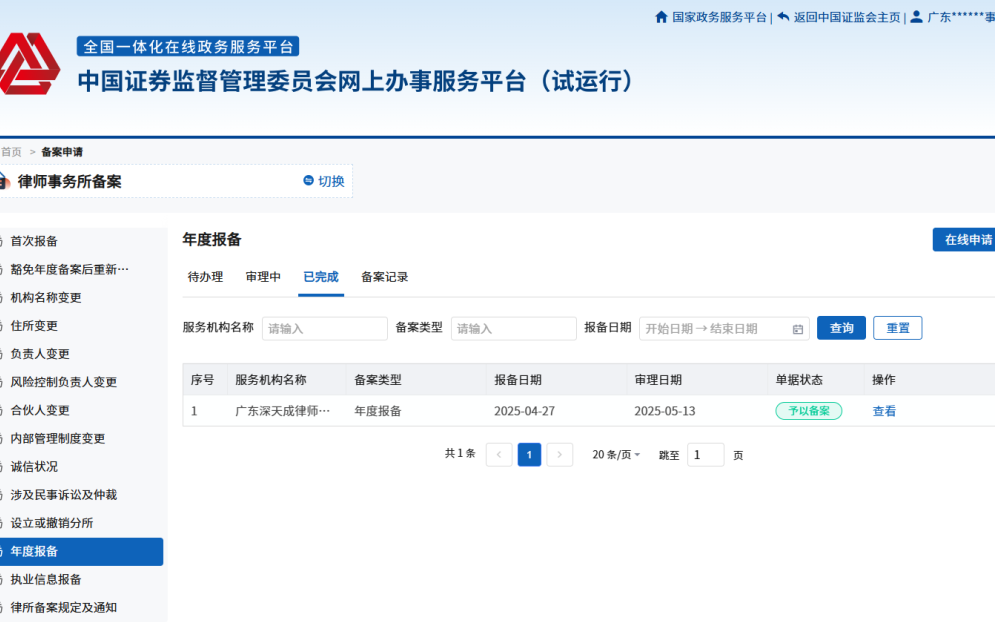Screen dimensions: 995x622
Task: Switch to the 审理中 tab
Action: tap(262, 277)
